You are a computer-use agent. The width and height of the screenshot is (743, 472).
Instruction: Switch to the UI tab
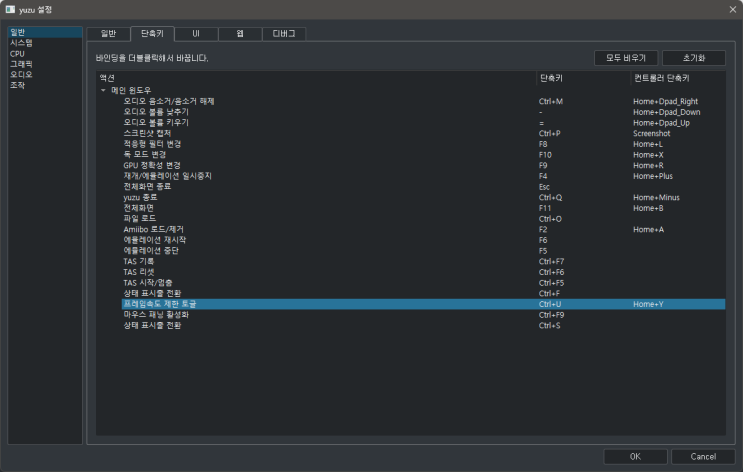point(196,34)
